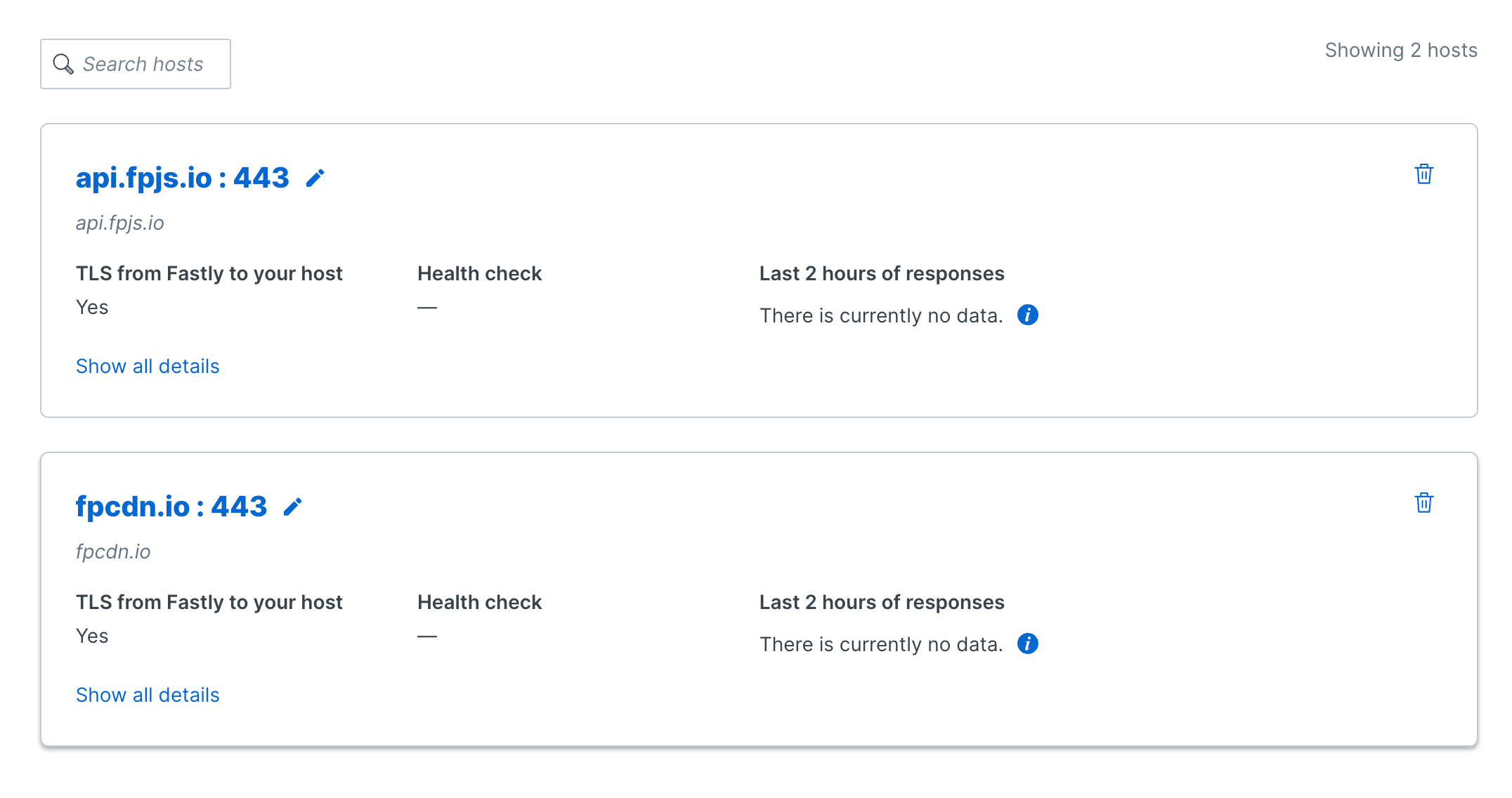Viewport: 1512px width, 798px height.
Task: Click Last 2 hours heading in api.fpjs.io card
Action: [x=881, y=274]
